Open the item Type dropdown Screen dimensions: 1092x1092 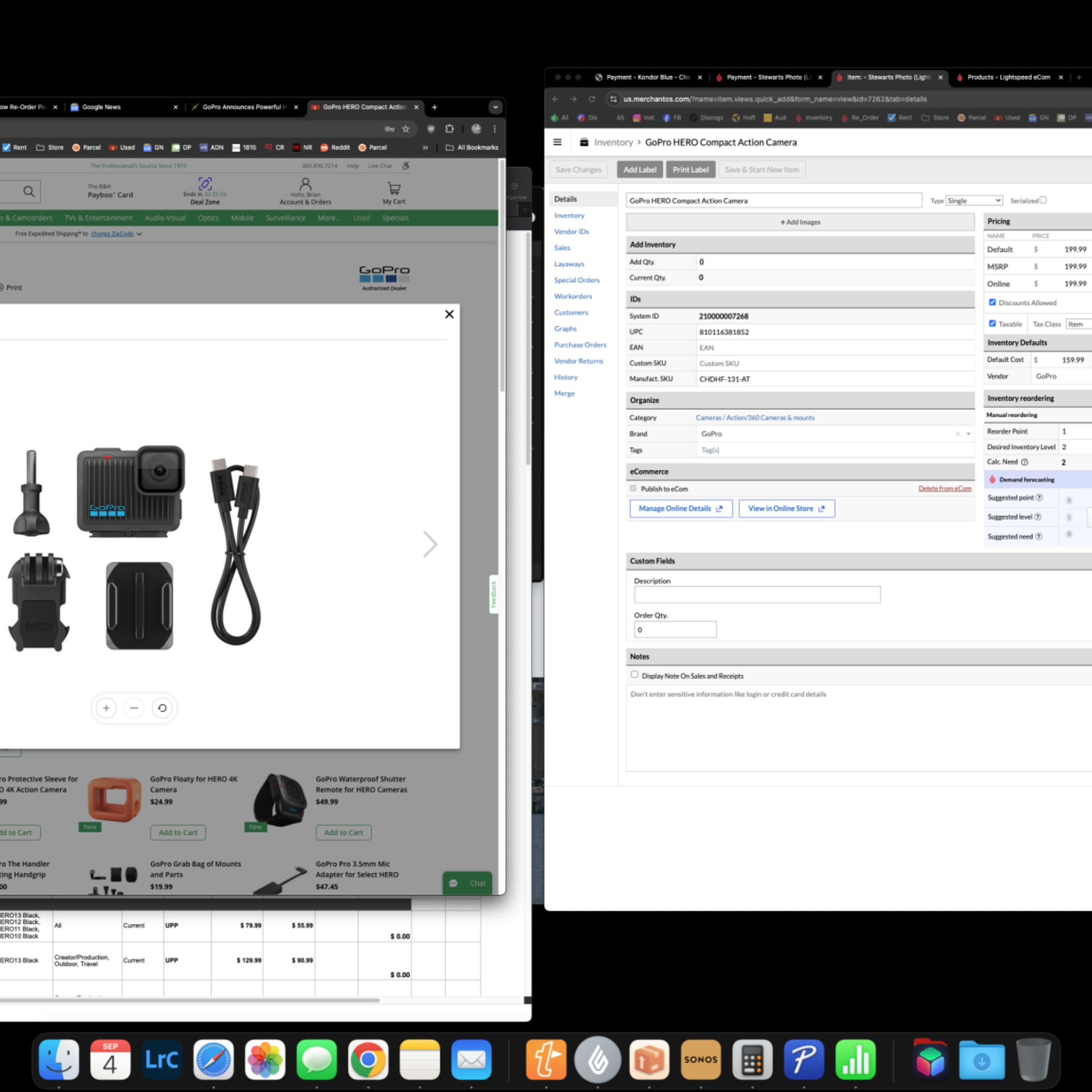[974, 200]
